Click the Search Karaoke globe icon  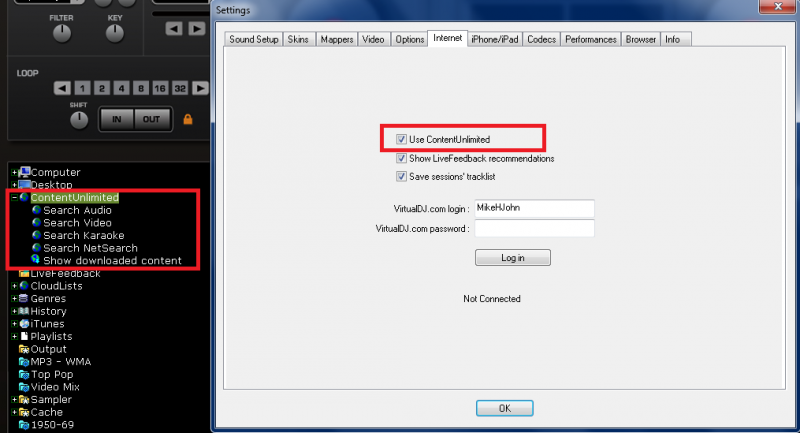[36, 235]
